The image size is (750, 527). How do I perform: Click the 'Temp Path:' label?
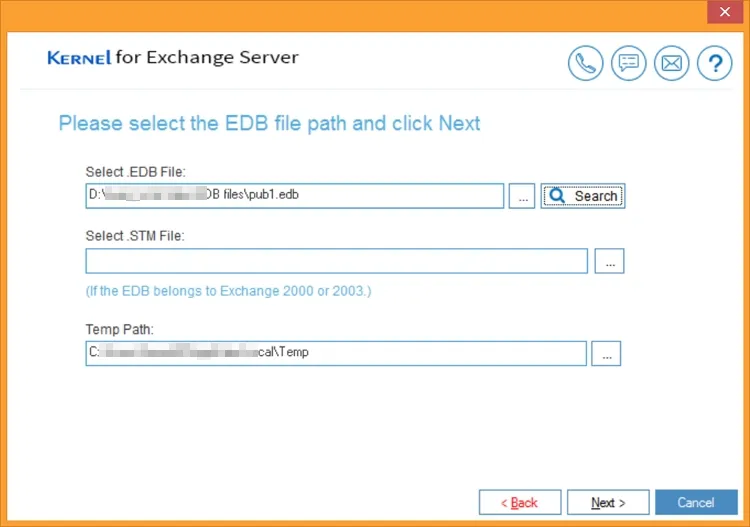(120, 329)
